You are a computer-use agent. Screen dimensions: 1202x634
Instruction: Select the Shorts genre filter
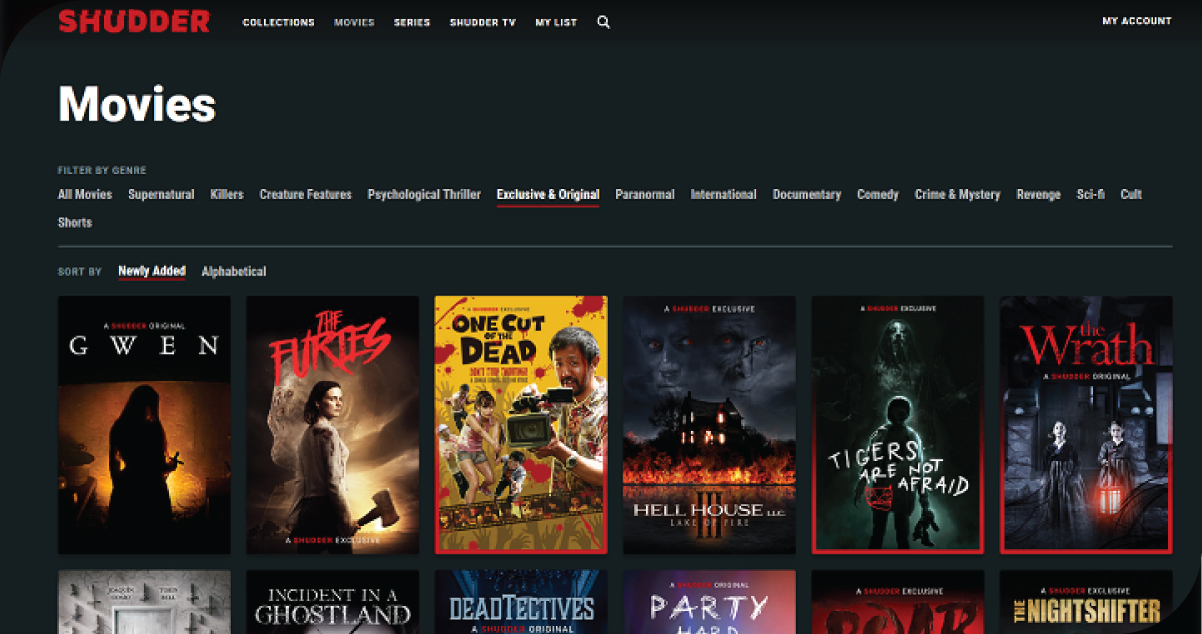pyautogui.click(x=75, y=223)
